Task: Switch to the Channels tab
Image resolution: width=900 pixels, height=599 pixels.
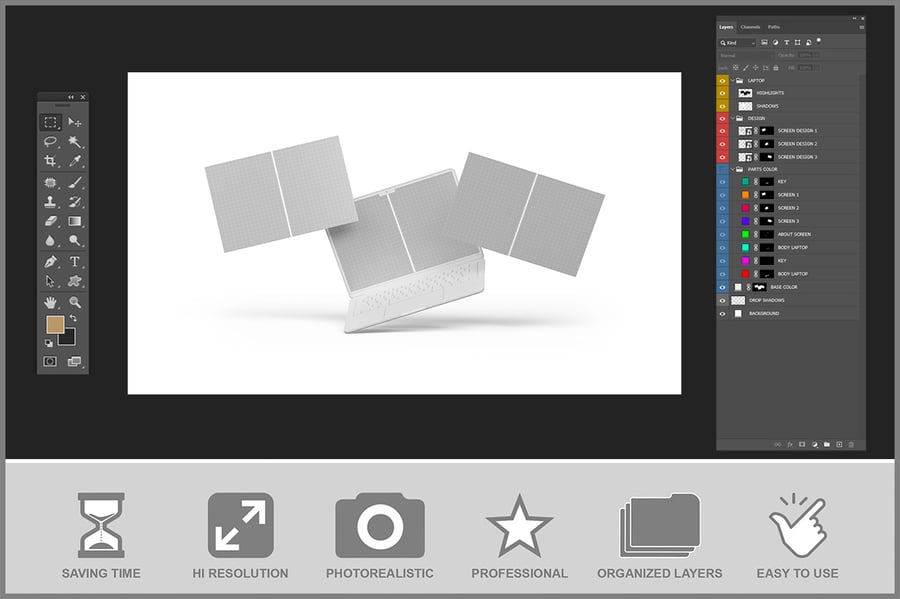Action: [x=750, y=27]
